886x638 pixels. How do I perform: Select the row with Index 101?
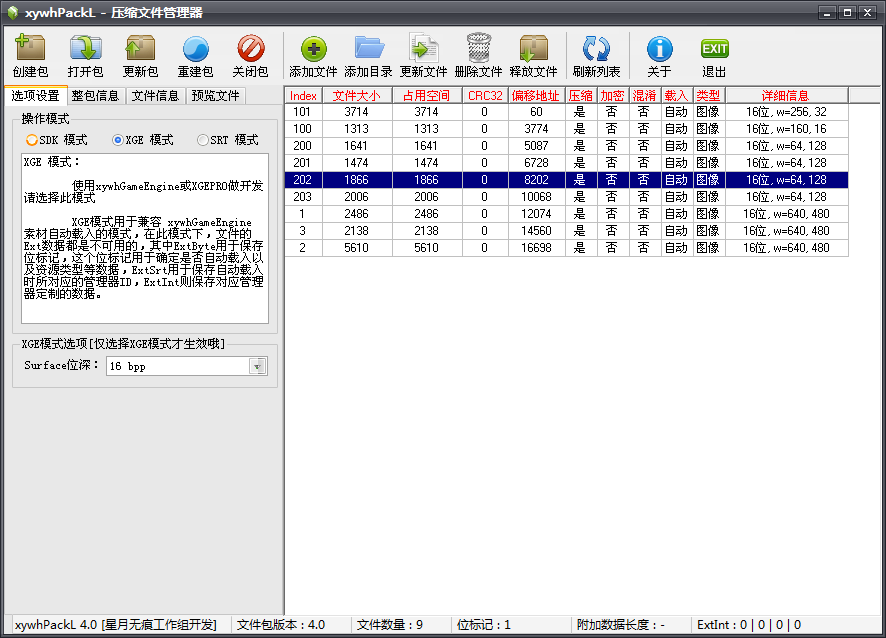[x=566, y=112]
